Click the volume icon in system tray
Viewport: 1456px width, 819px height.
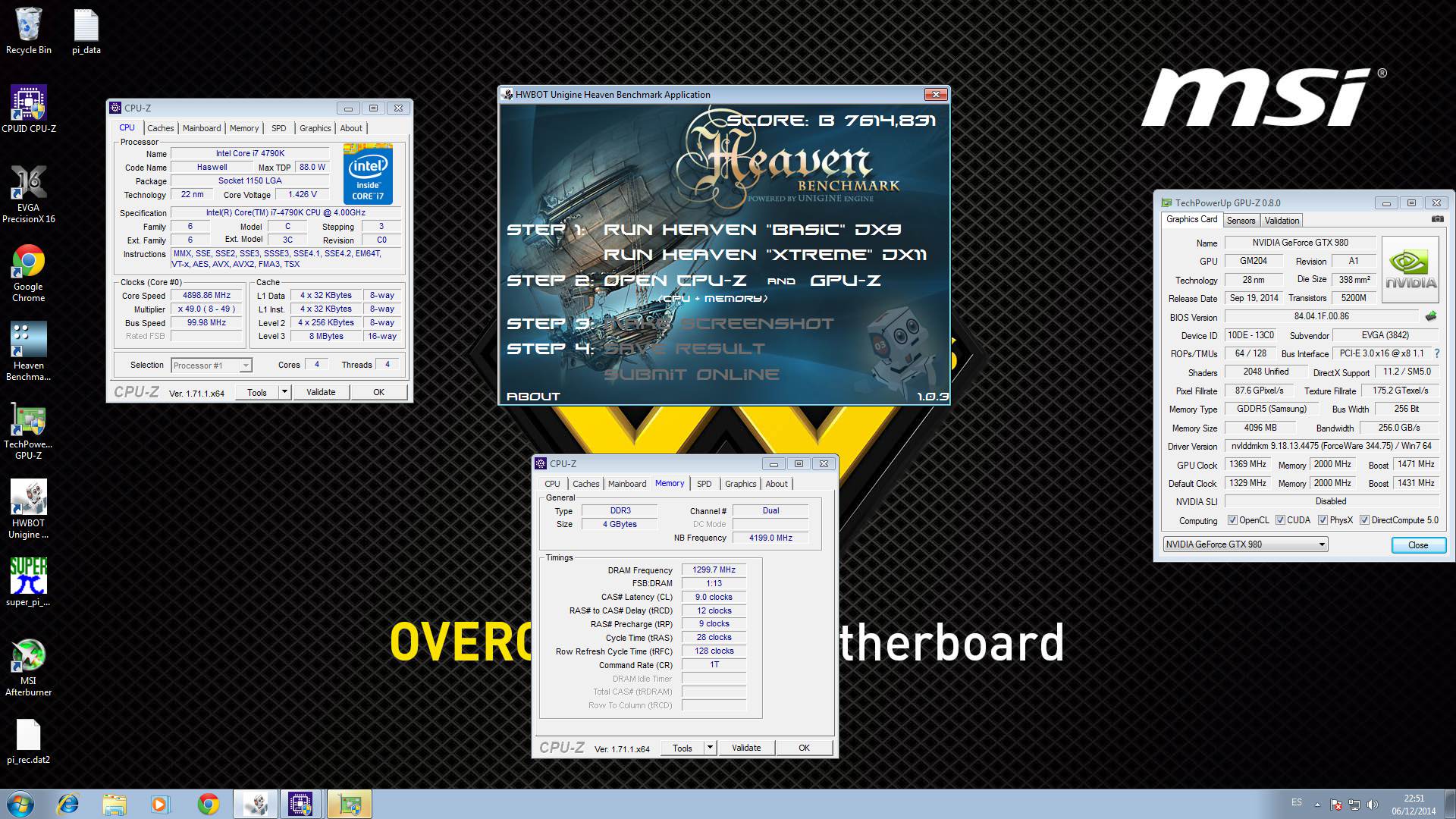click(x=1371, y=805)
